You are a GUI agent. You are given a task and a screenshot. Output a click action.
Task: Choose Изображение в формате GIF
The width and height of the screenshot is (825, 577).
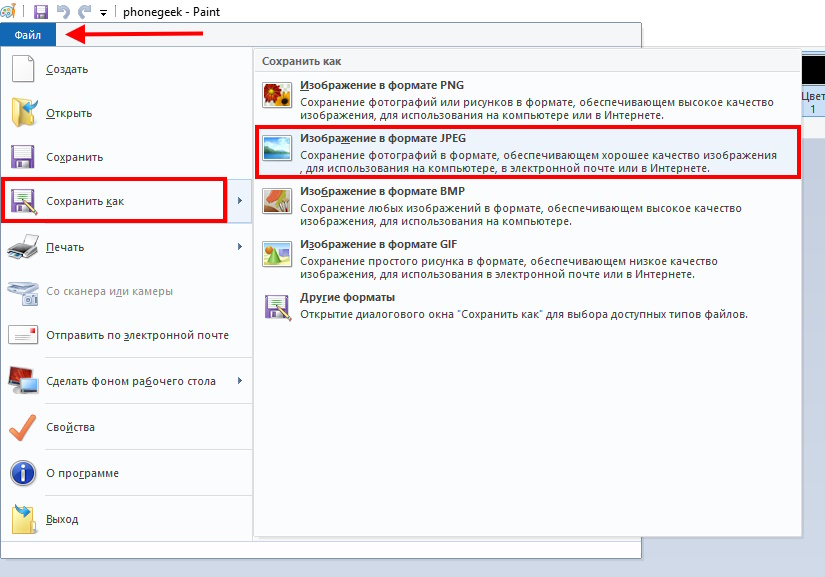pyautogui.click(x=528, y=259)
